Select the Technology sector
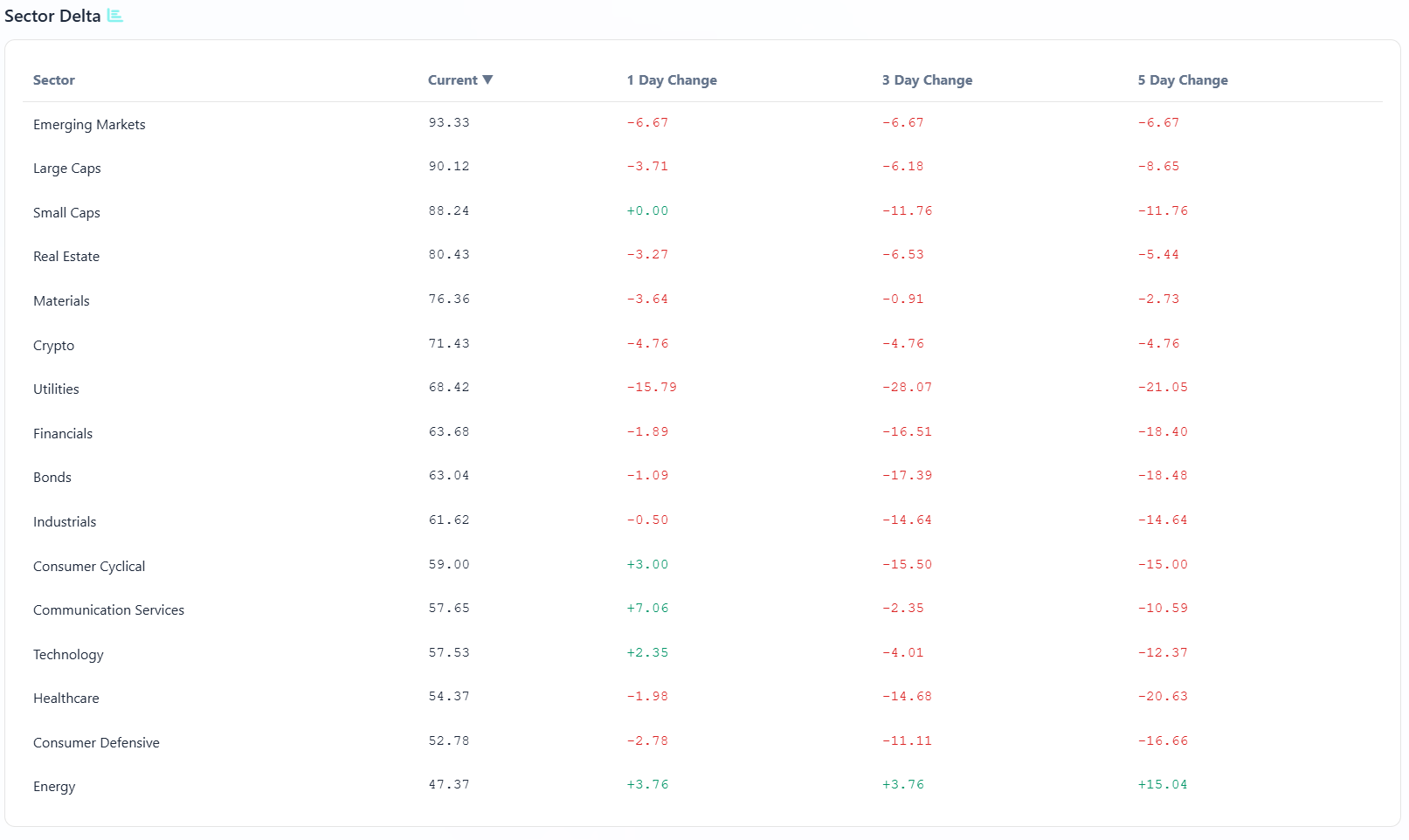This screenshot has width=1409, height=840. tap(68, 655)
